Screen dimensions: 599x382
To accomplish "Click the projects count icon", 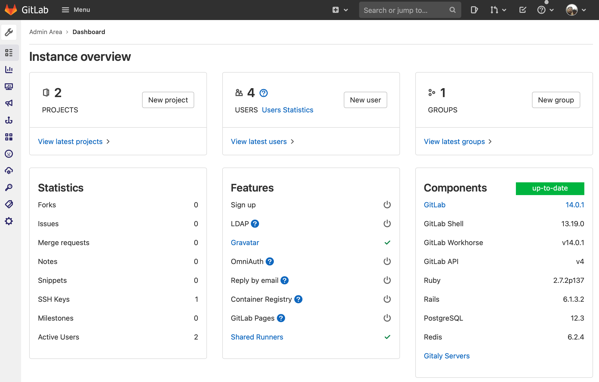I will pos(46,92).
